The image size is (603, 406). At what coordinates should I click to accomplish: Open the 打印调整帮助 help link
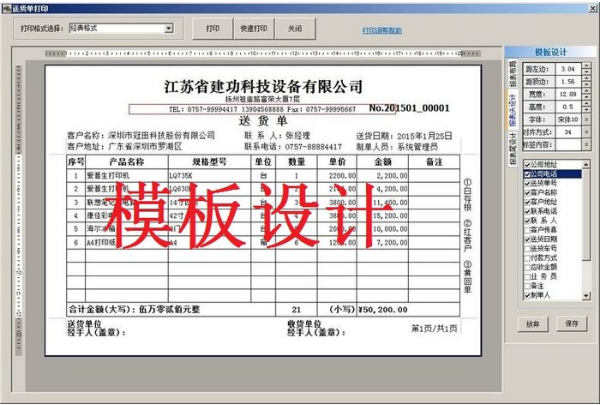(382, 30)
